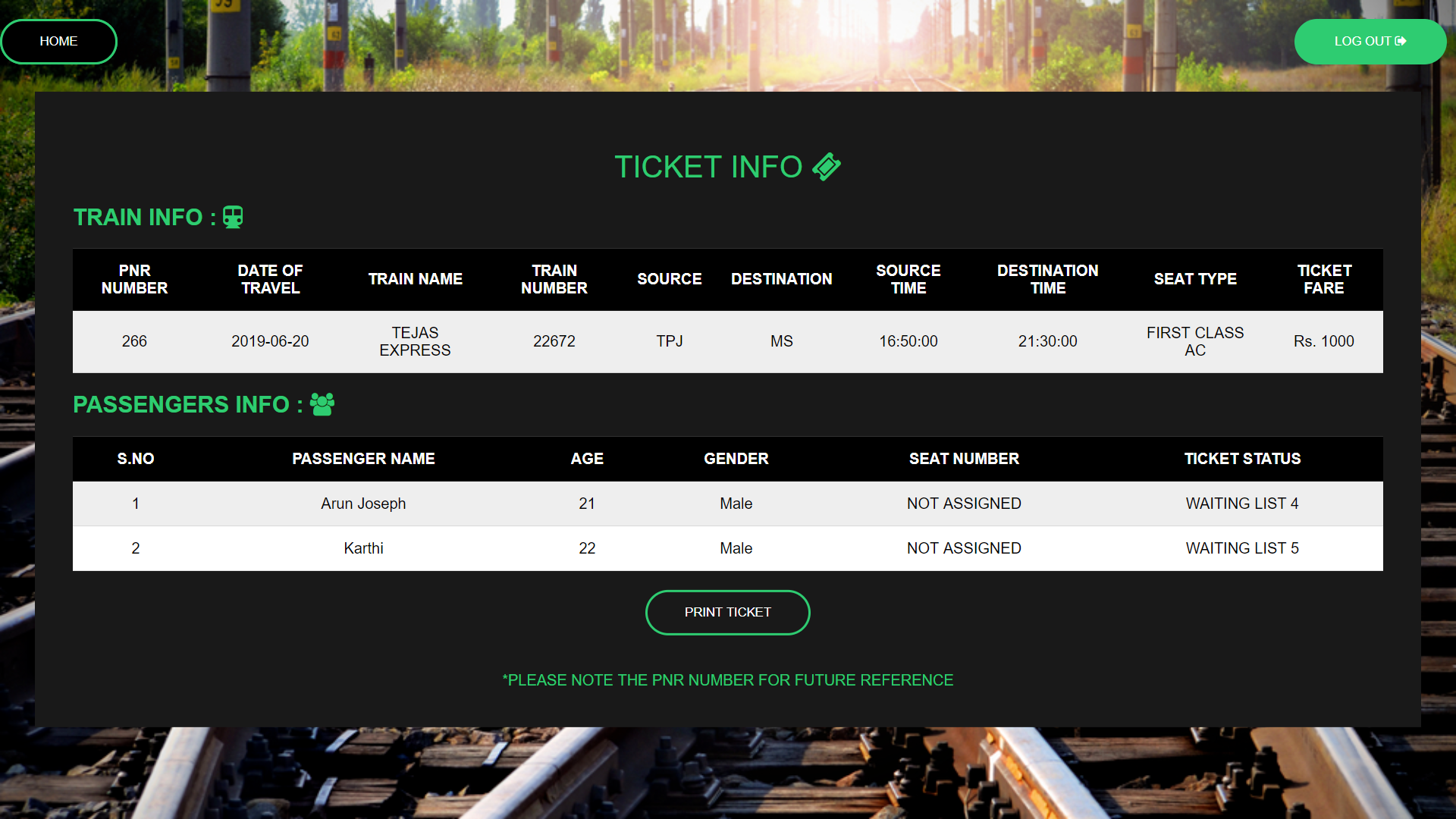Click the Rs. 1000 ticket fare value
Viewport: 1456px width, 819px height.
(x=1324, y=341)
